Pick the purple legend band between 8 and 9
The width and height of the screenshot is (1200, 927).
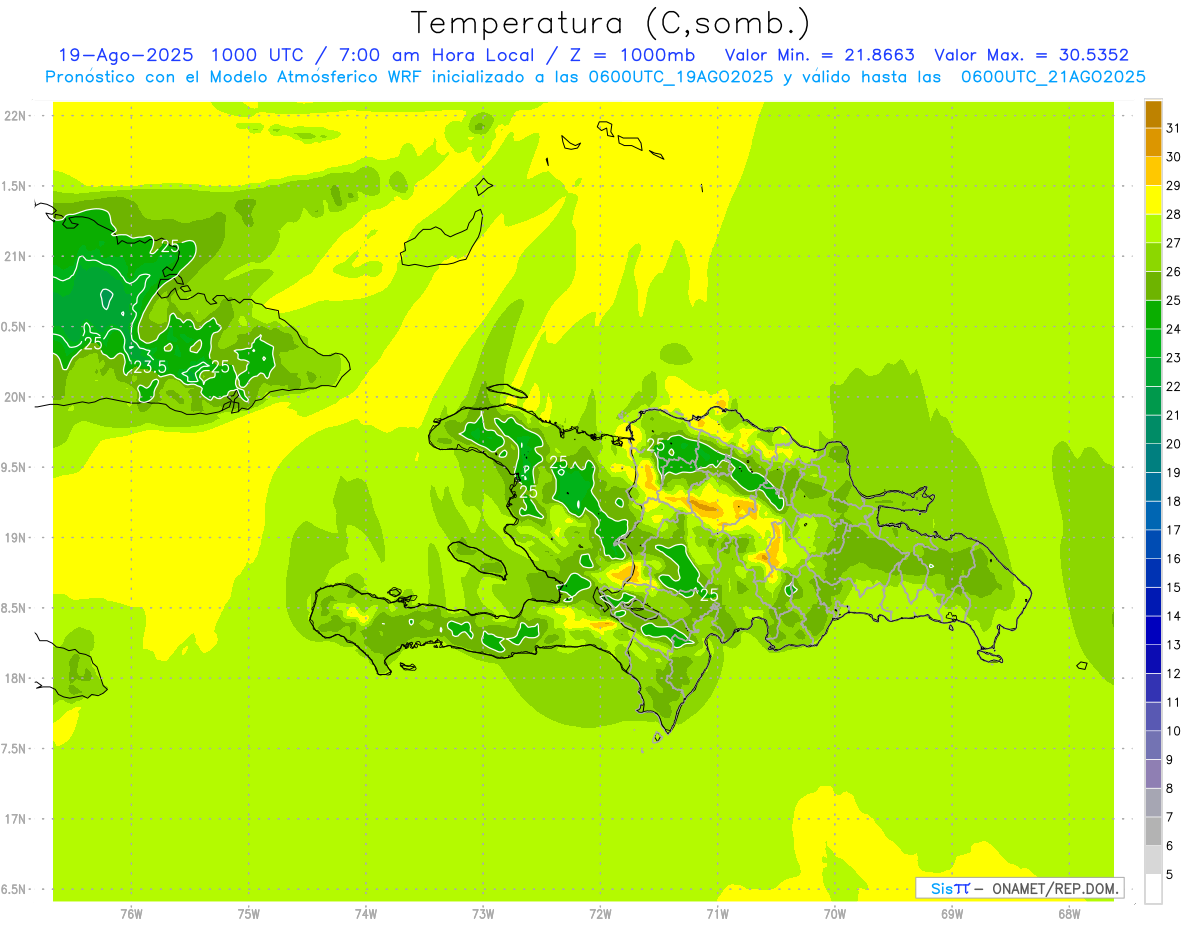click(x=1153, y=774)
